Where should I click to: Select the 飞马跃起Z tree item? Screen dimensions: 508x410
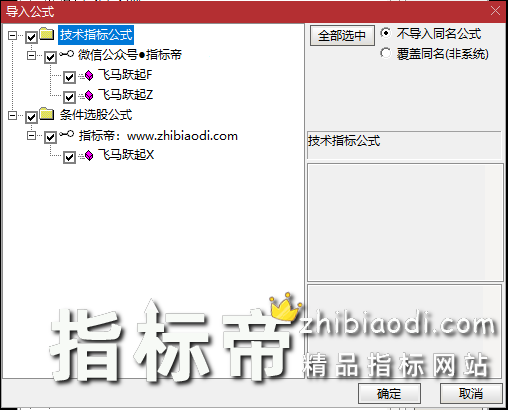125,95
